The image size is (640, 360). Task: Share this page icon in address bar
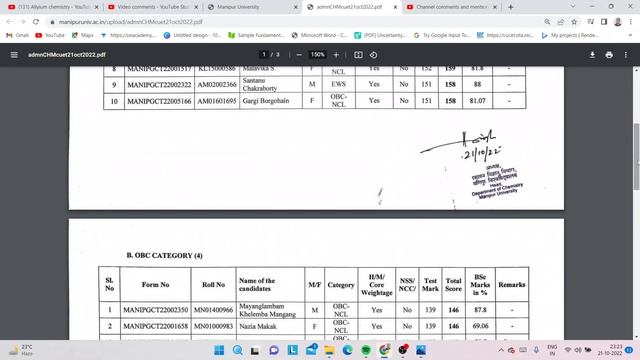coord(561,22)
